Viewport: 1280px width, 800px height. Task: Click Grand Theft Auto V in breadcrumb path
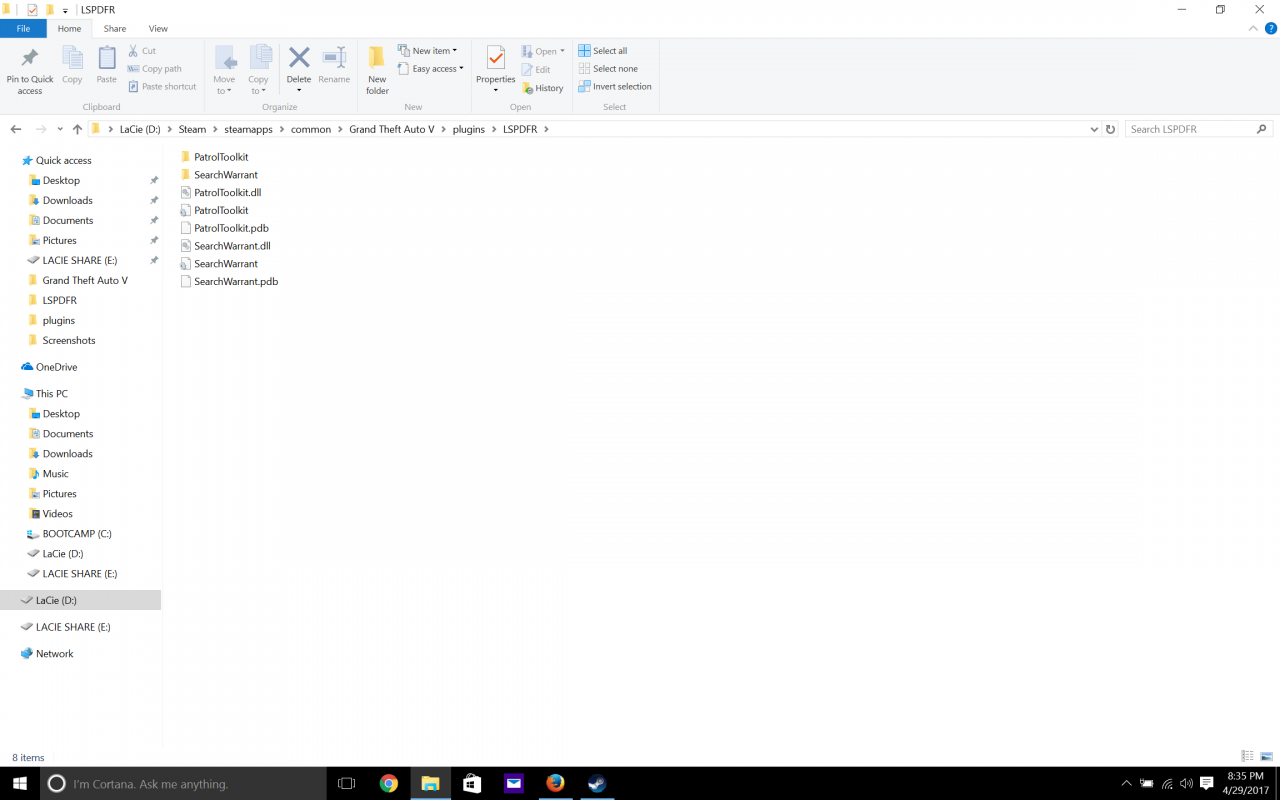[391, 129]
